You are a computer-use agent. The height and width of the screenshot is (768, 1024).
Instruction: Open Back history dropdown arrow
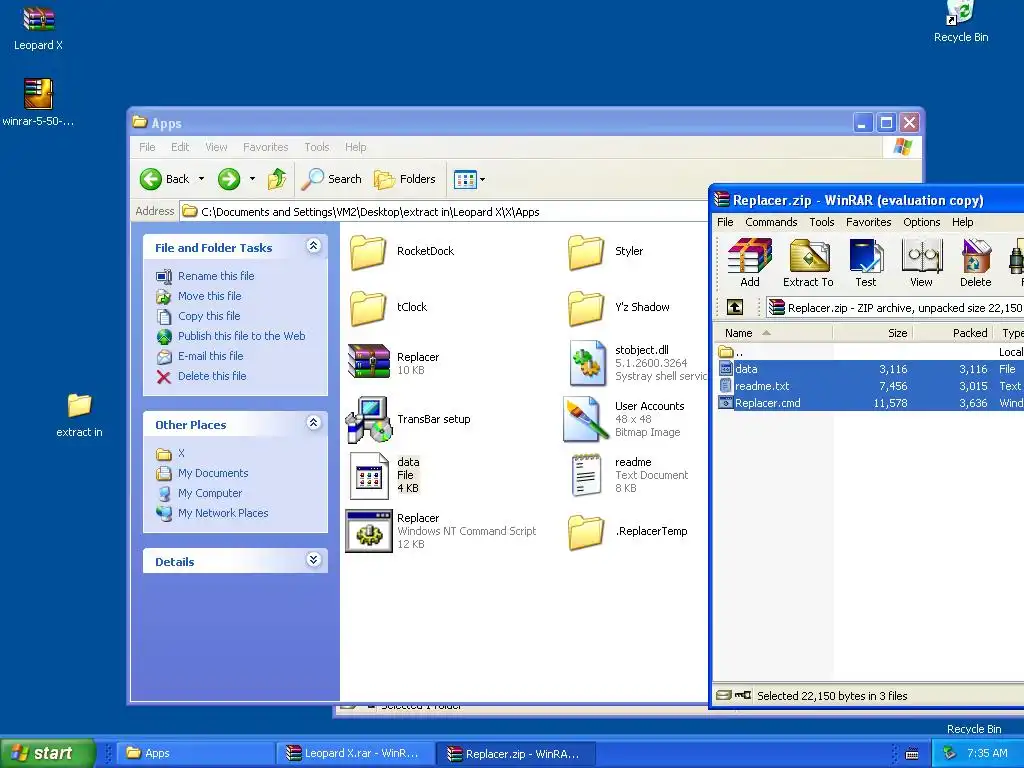tap(201, 179)
